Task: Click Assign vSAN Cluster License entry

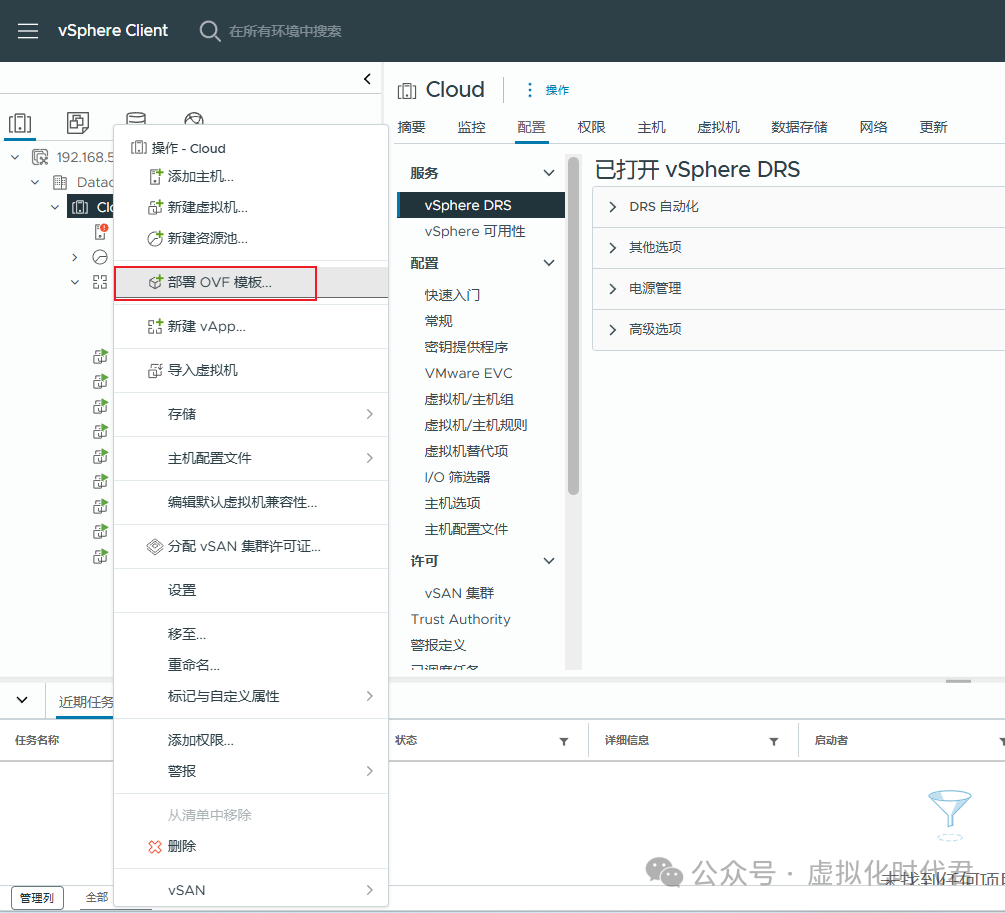Action: tap(251, 546)
